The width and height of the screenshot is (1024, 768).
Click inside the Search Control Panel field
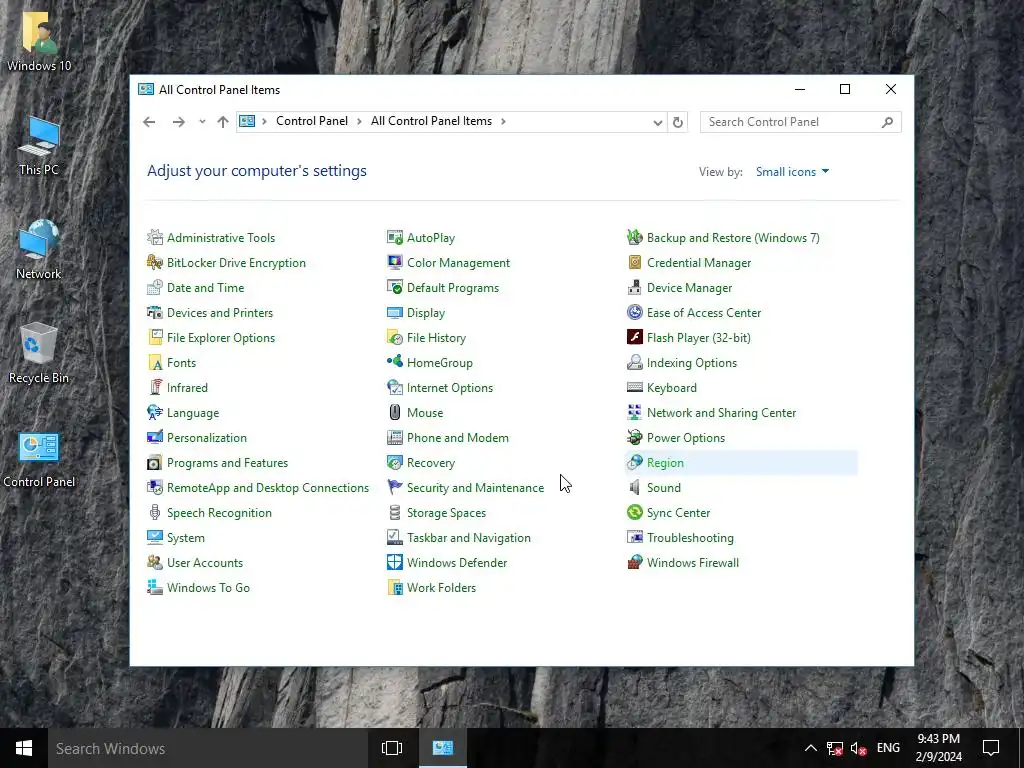coord(801,122)
